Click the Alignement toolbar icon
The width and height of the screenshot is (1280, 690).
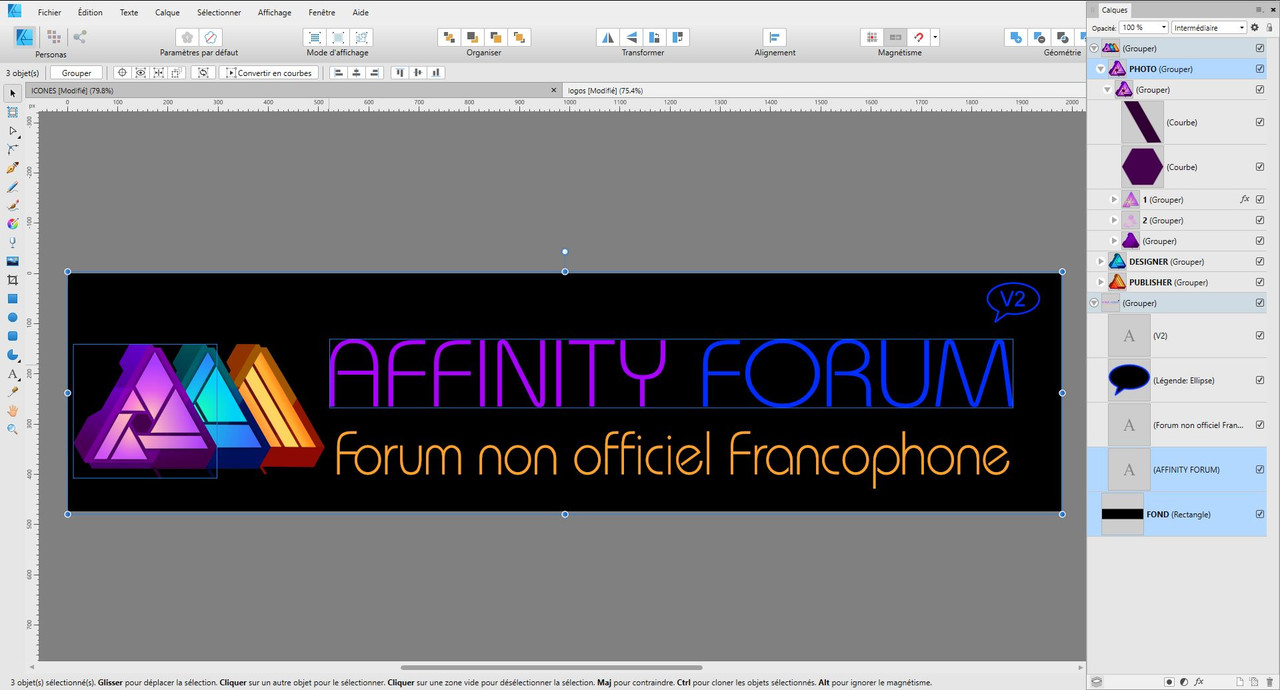point(775,37)
